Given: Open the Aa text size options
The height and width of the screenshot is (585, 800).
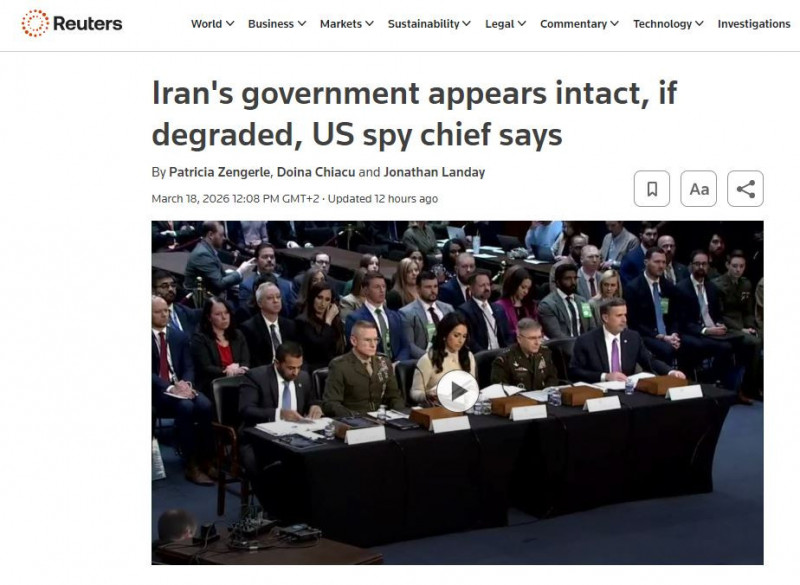Looking at the screenshot, I should coord(698,189).
